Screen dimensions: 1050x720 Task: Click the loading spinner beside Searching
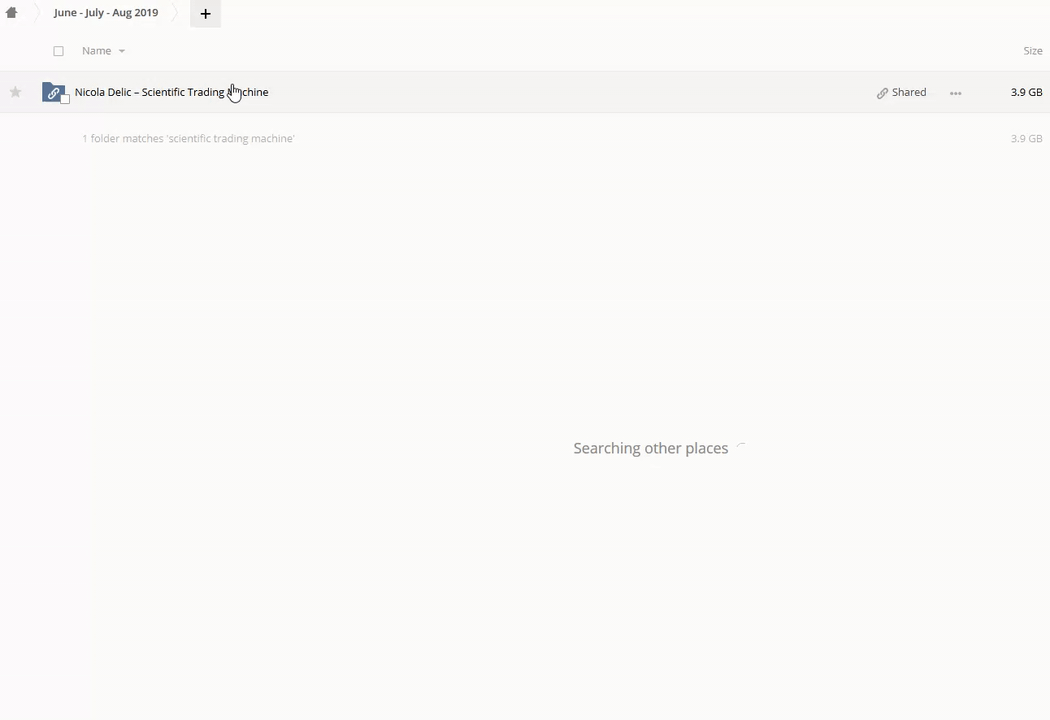(741, 448)
